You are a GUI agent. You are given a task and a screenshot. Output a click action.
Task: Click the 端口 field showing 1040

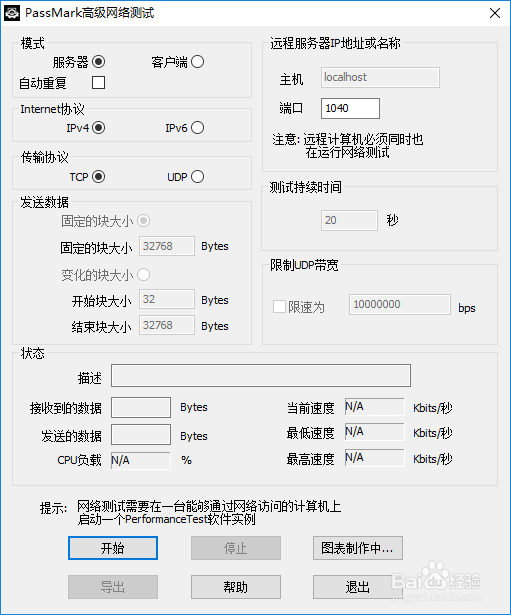point(350,108)
